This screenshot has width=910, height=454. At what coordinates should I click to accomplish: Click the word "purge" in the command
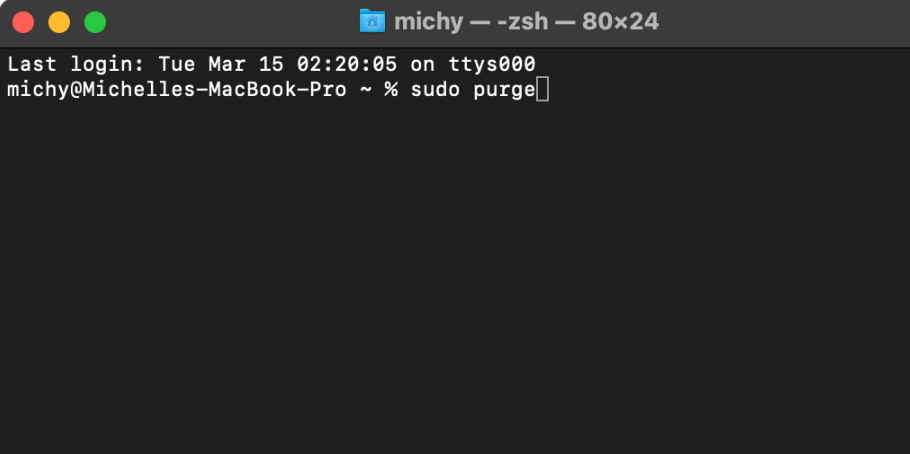pos(505,90)
